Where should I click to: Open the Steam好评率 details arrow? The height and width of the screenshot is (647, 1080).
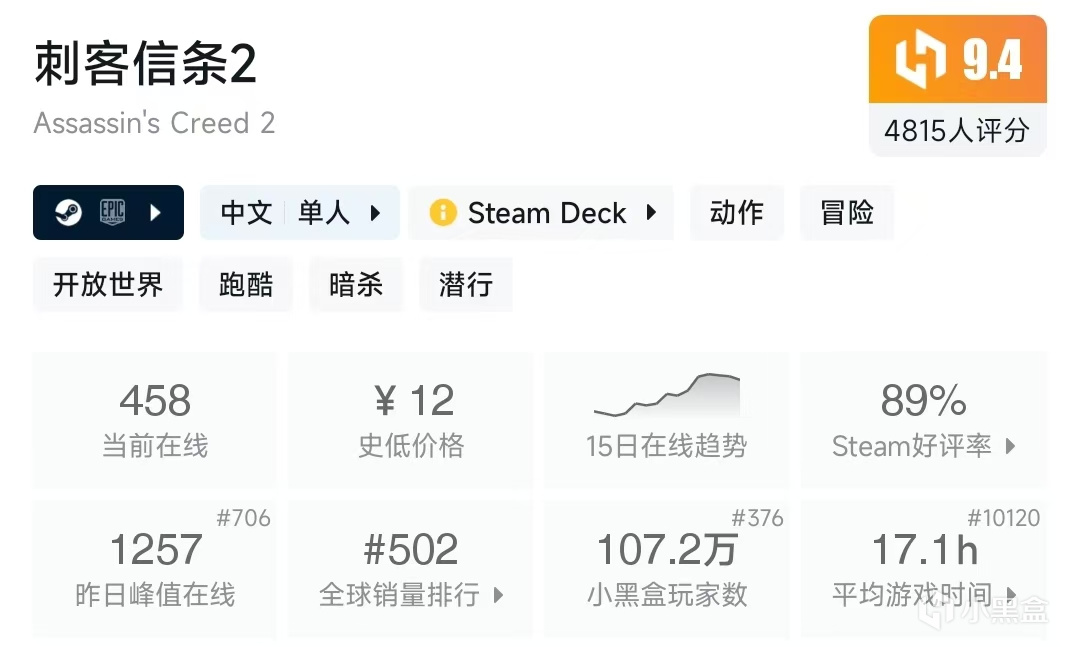click(x=1010, y=446)
